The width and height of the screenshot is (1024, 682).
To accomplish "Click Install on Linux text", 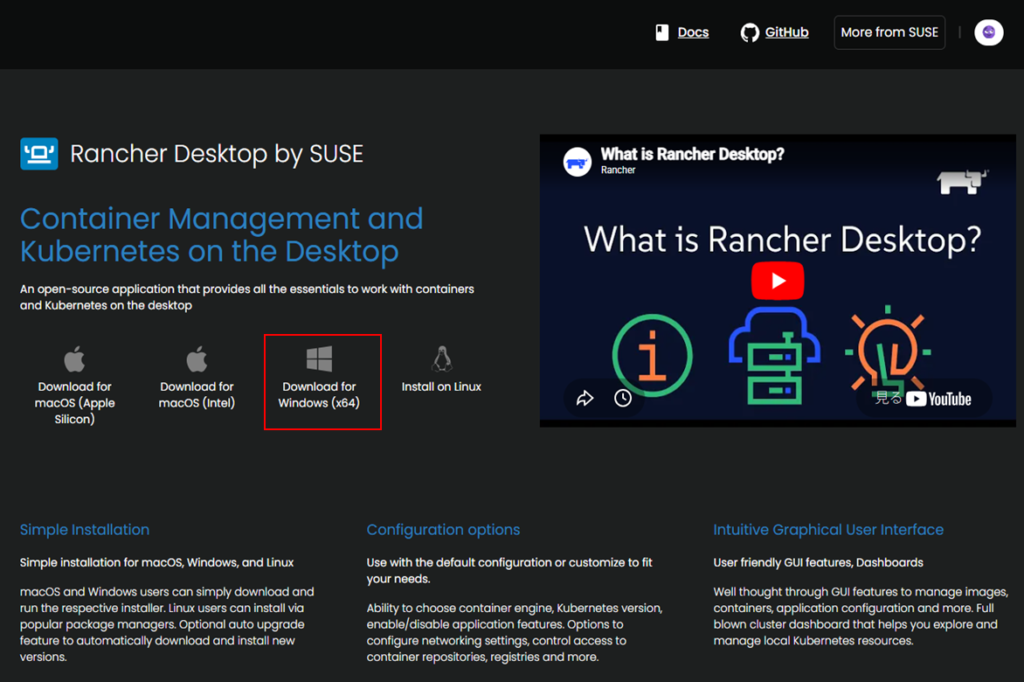I will click(441, 387).
